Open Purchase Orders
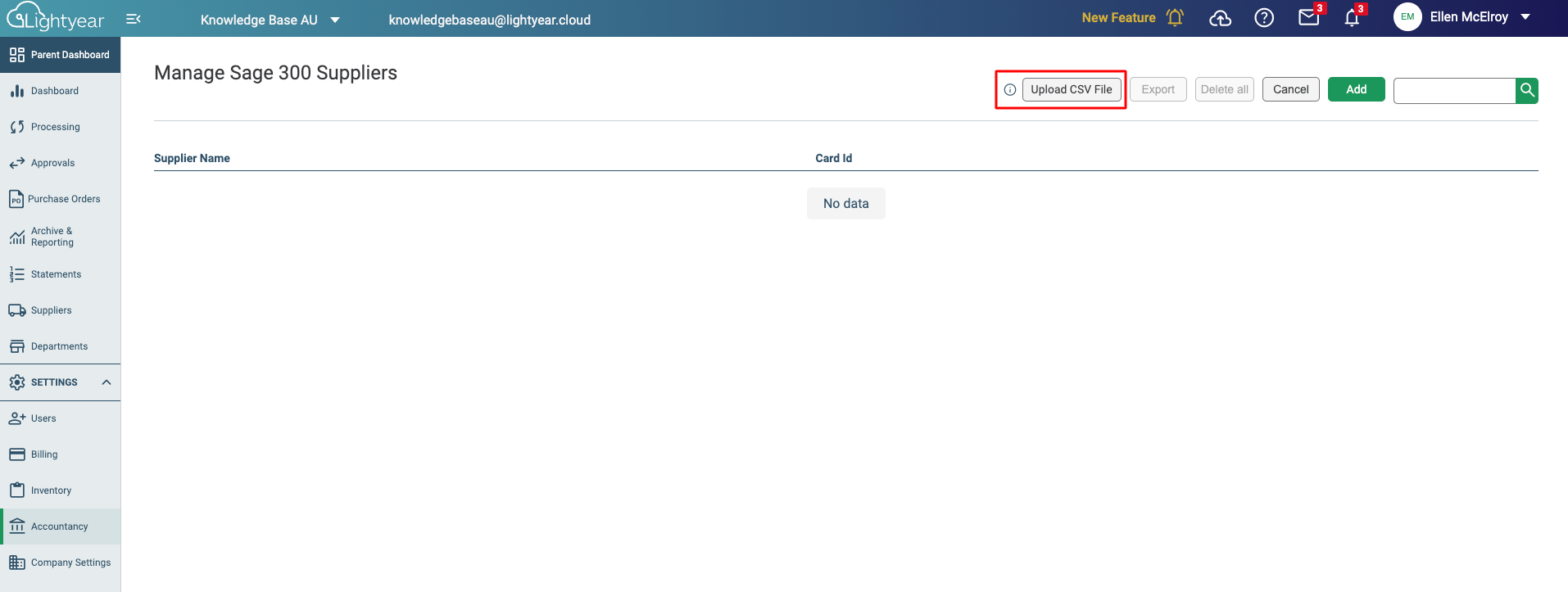The height and width of the screenshot is (592, 1568). pyautogui.click(x=60, y=199)
